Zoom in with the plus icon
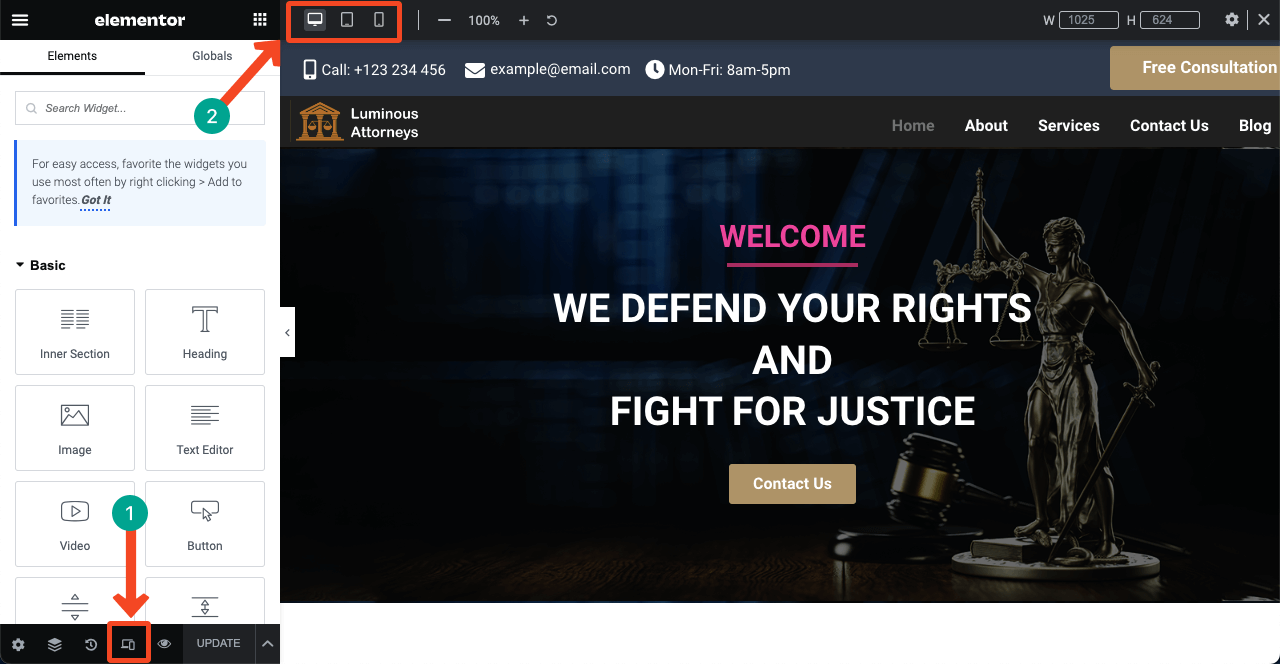1280x664 pixels. [524, 20]
